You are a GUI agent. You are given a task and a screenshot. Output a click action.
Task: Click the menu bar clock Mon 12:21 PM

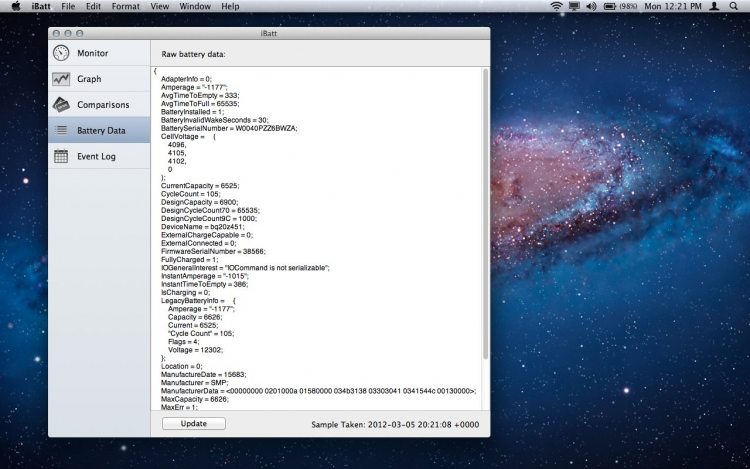(x=673, y=6)
